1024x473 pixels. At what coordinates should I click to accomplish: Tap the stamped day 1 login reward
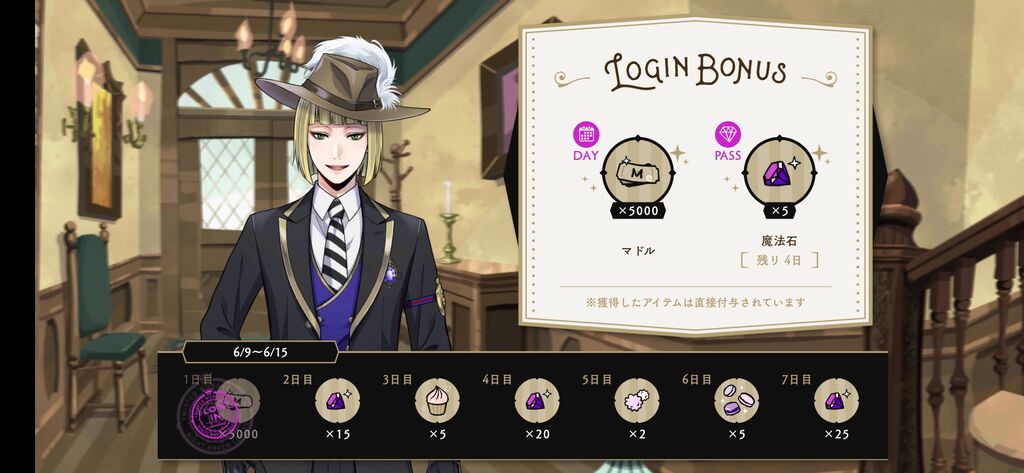[x=219, y=410]
